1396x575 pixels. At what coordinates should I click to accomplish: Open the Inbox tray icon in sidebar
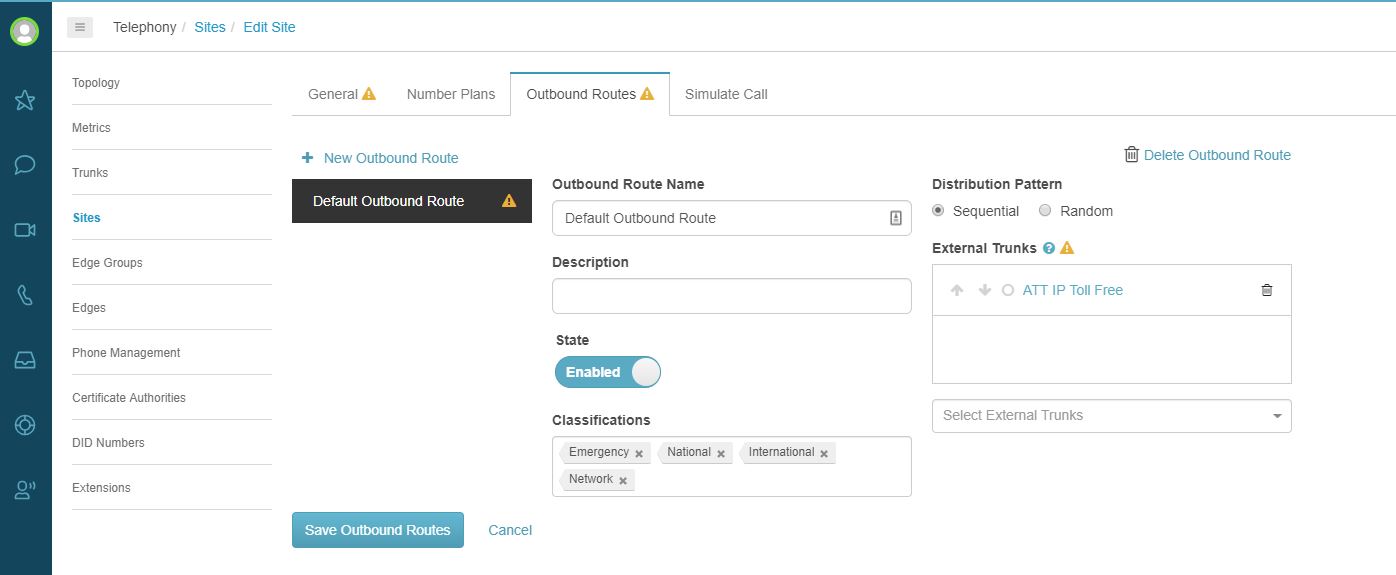click(x=25, y=360)
